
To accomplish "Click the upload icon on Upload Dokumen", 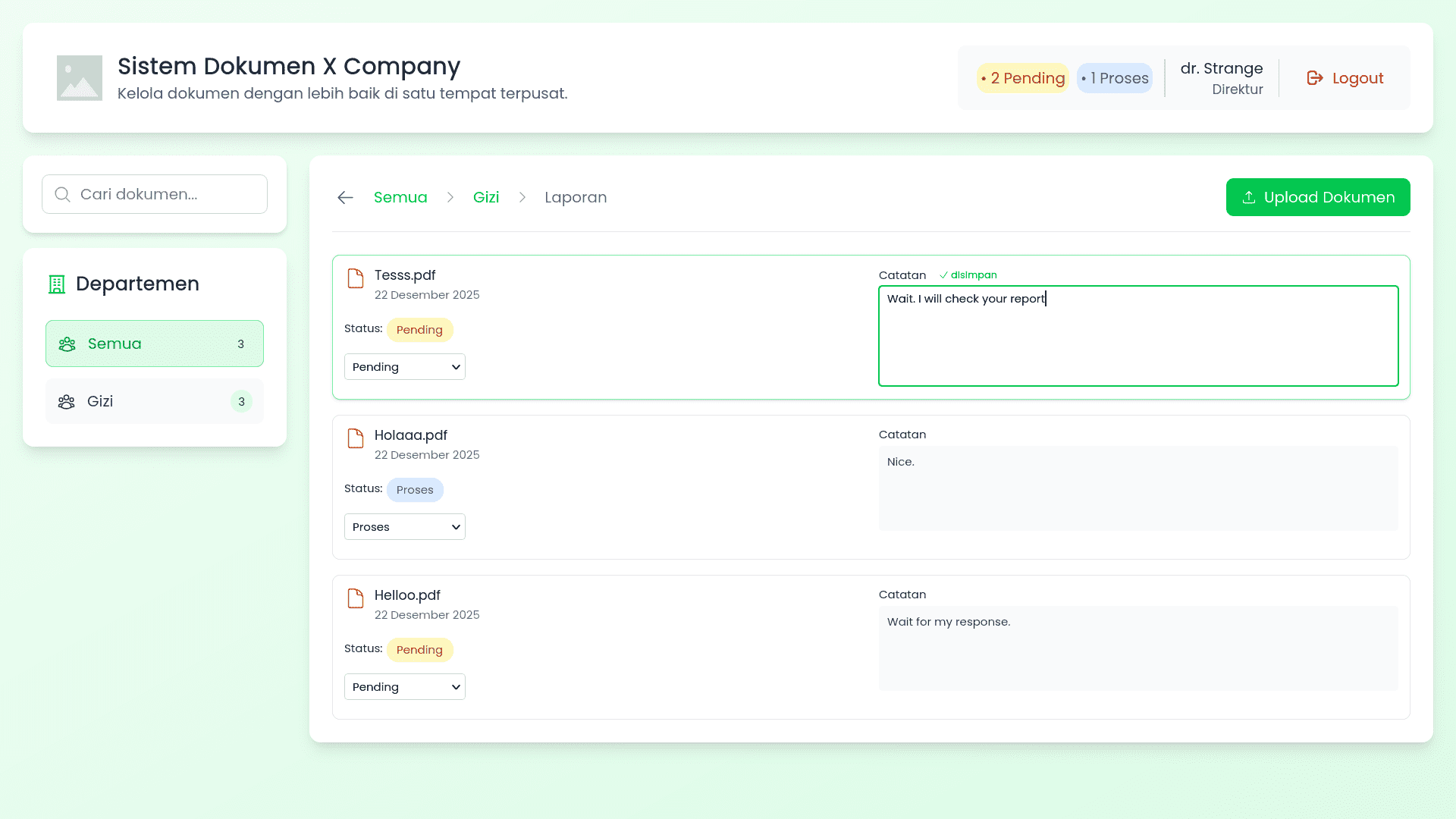I will click(1249, 197).
